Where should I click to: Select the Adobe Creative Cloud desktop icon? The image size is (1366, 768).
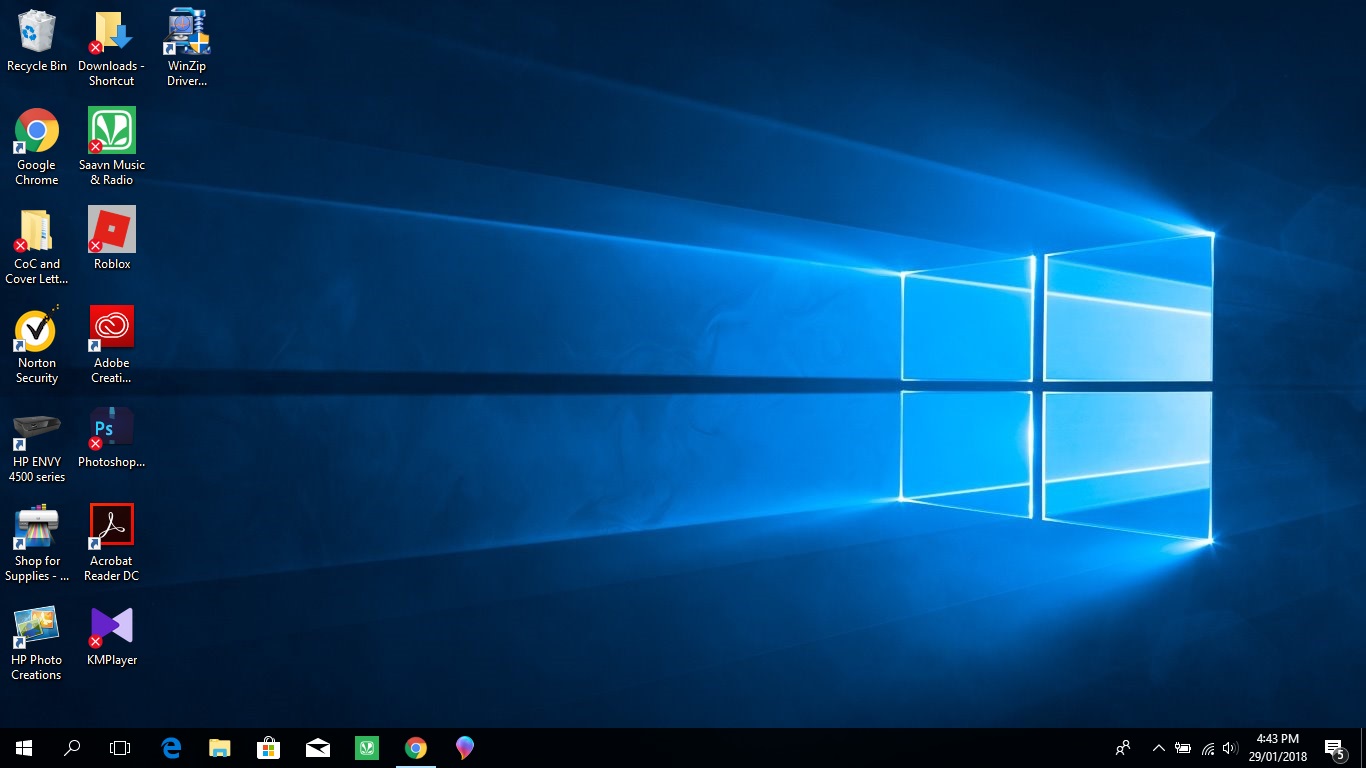coord(112,345)
